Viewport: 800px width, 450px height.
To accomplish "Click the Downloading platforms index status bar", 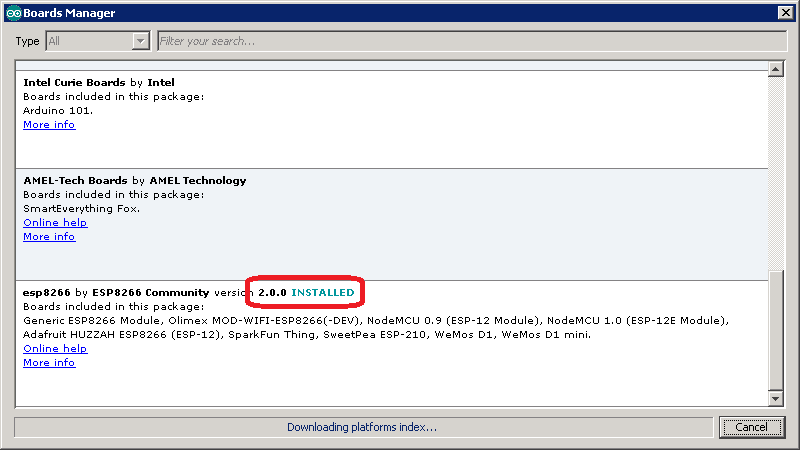I will (x=363, y=427).
